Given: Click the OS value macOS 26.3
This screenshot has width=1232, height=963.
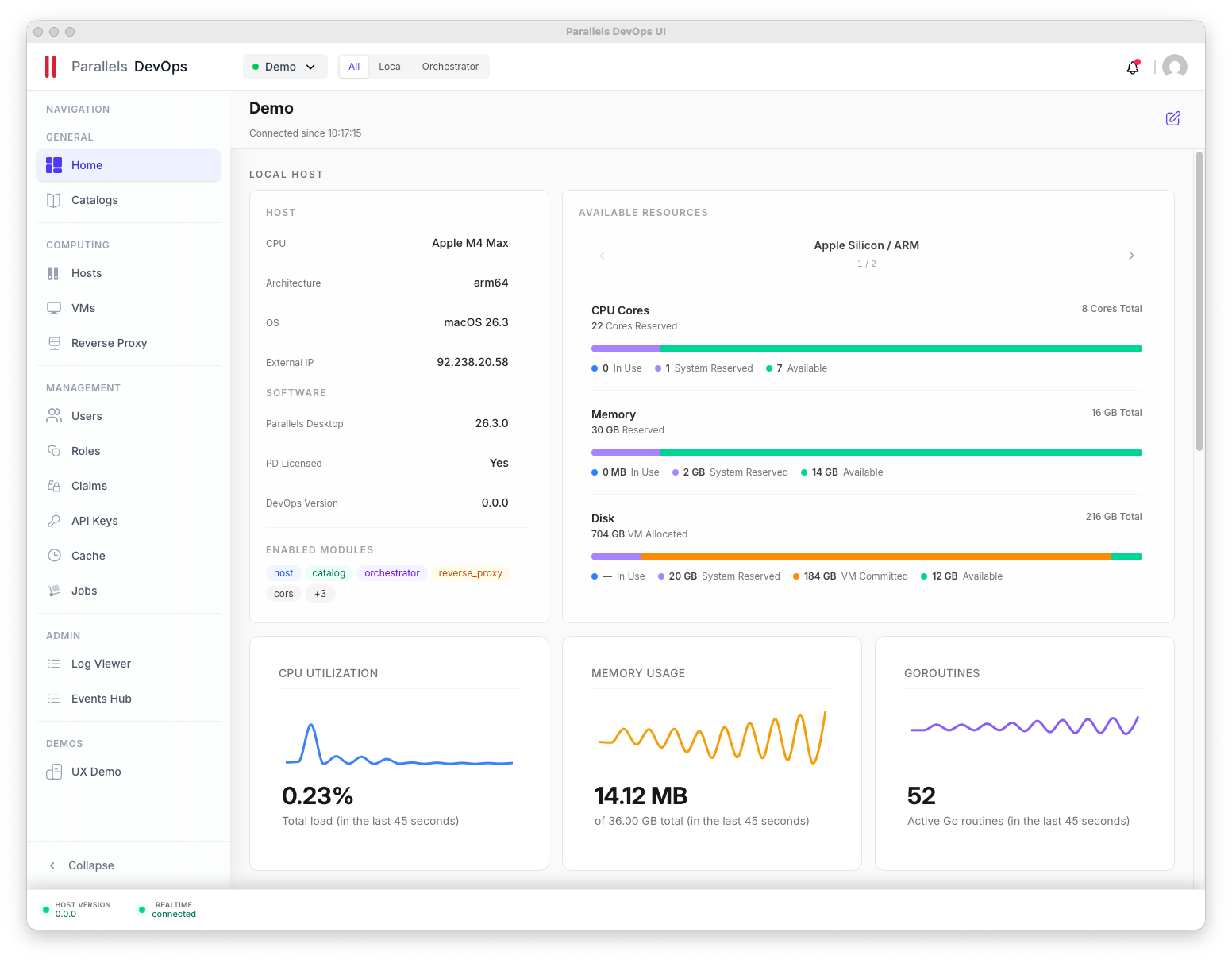Looking at the screenshot, I should click(476, 322).
